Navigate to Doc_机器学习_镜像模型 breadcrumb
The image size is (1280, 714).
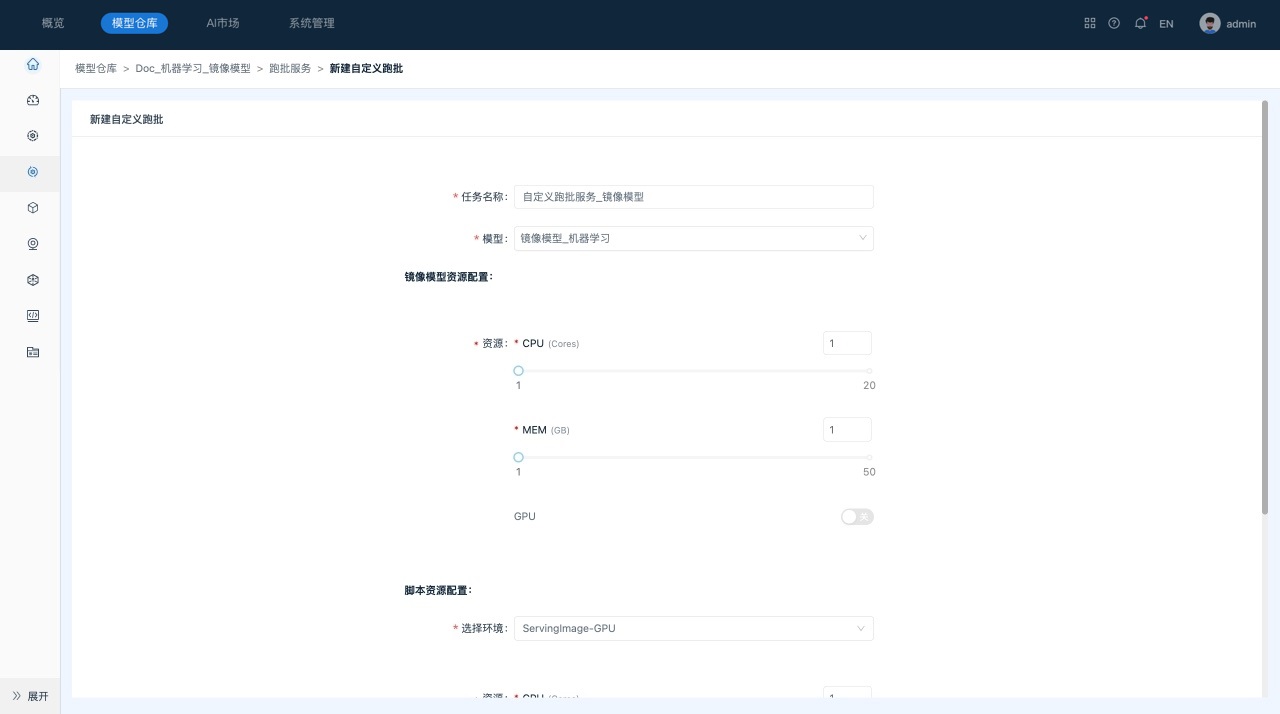[193, 69]
